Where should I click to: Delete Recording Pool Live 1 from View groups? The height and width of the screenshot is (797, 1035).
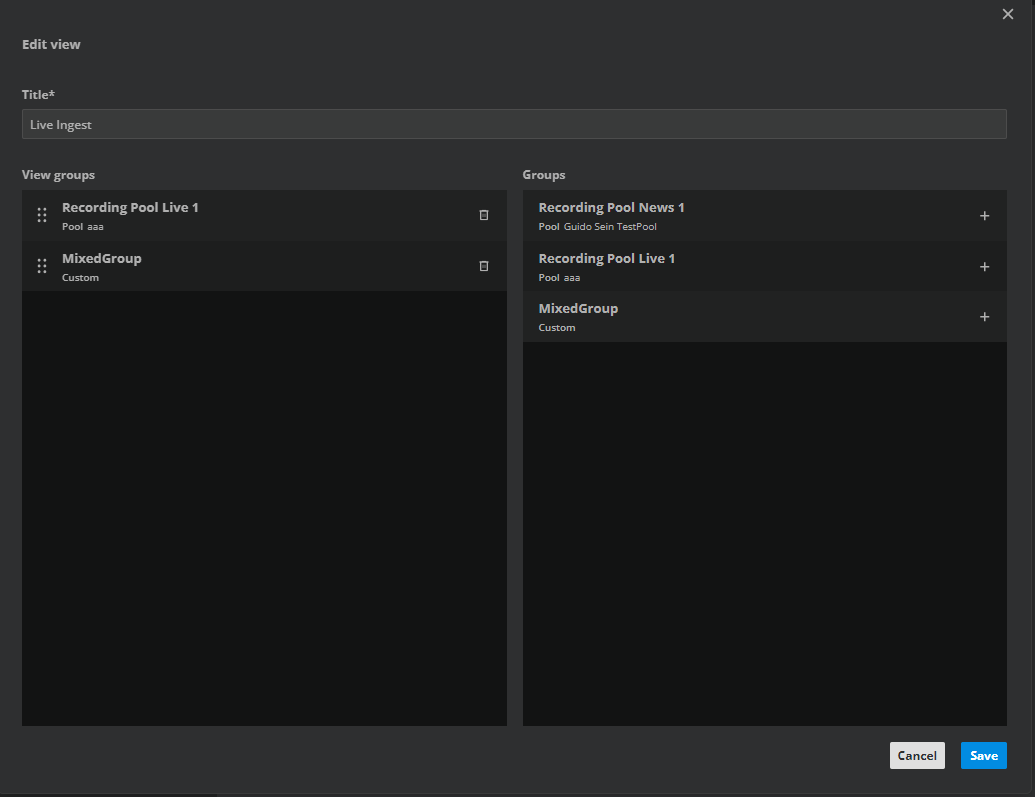484,215
